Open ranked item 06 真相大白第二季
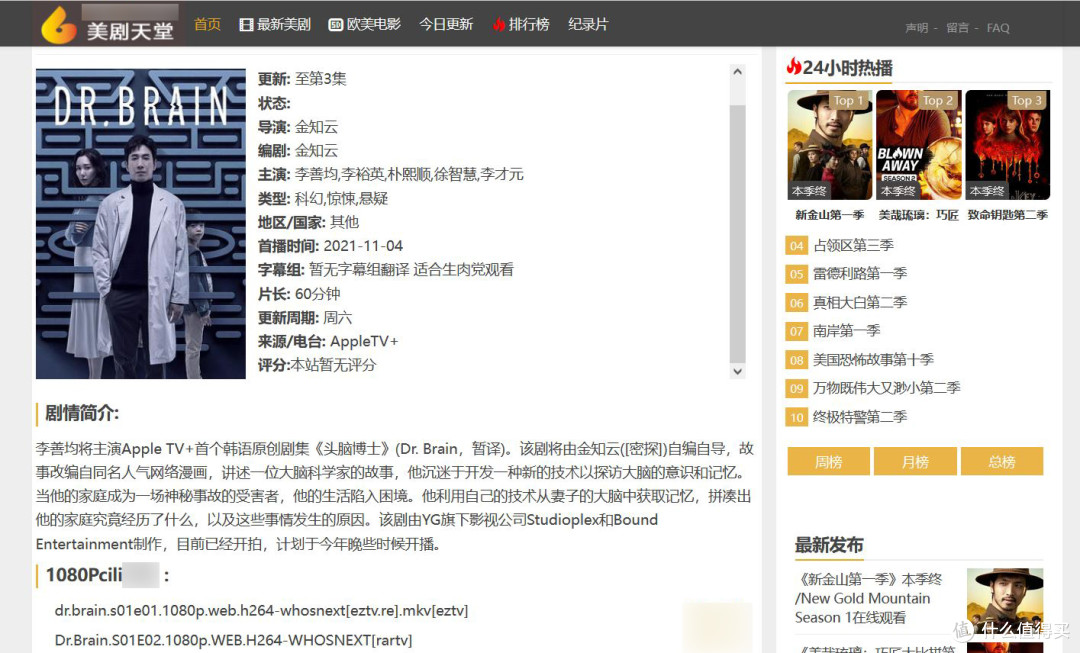The height and width of the screenshot is (653, 1080). coord(860,302)
